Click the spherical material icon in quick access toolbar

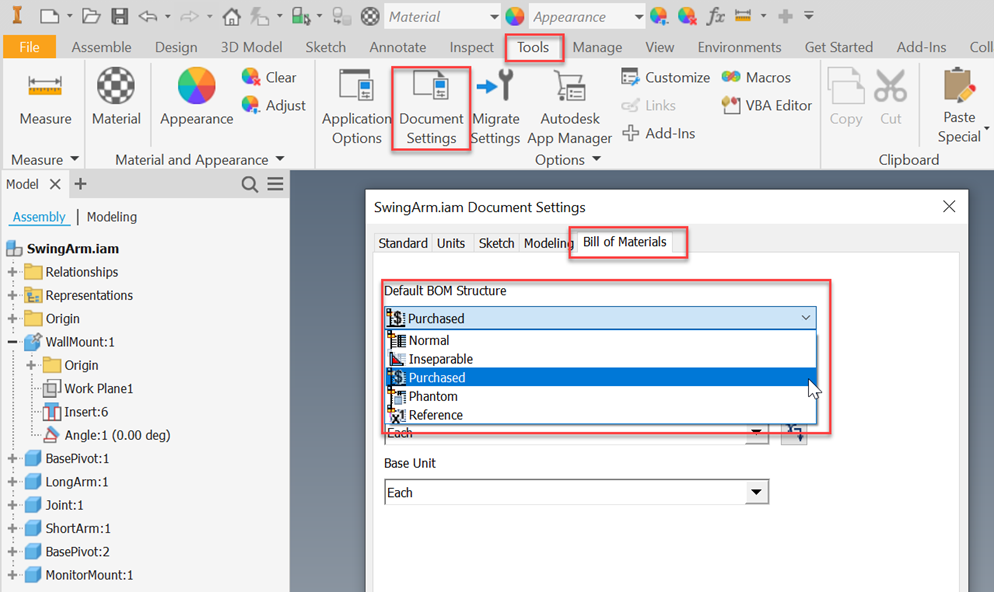[370, 16]
